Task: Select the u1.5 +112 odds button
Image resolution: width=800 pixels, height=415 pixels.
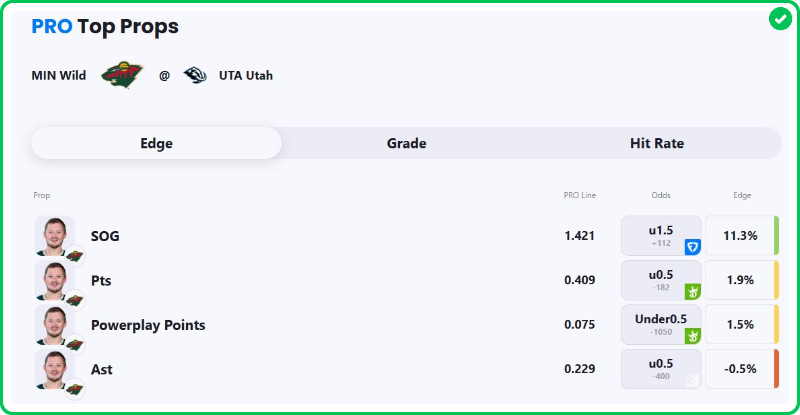Action: pyautogui.click(x=660, y=236)
